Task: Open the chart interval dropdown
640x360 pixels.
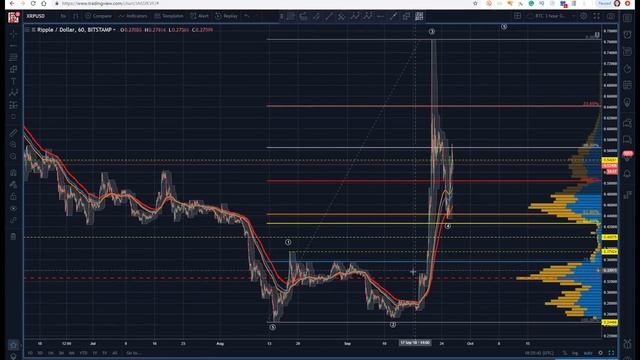Action: coord(63,16)
